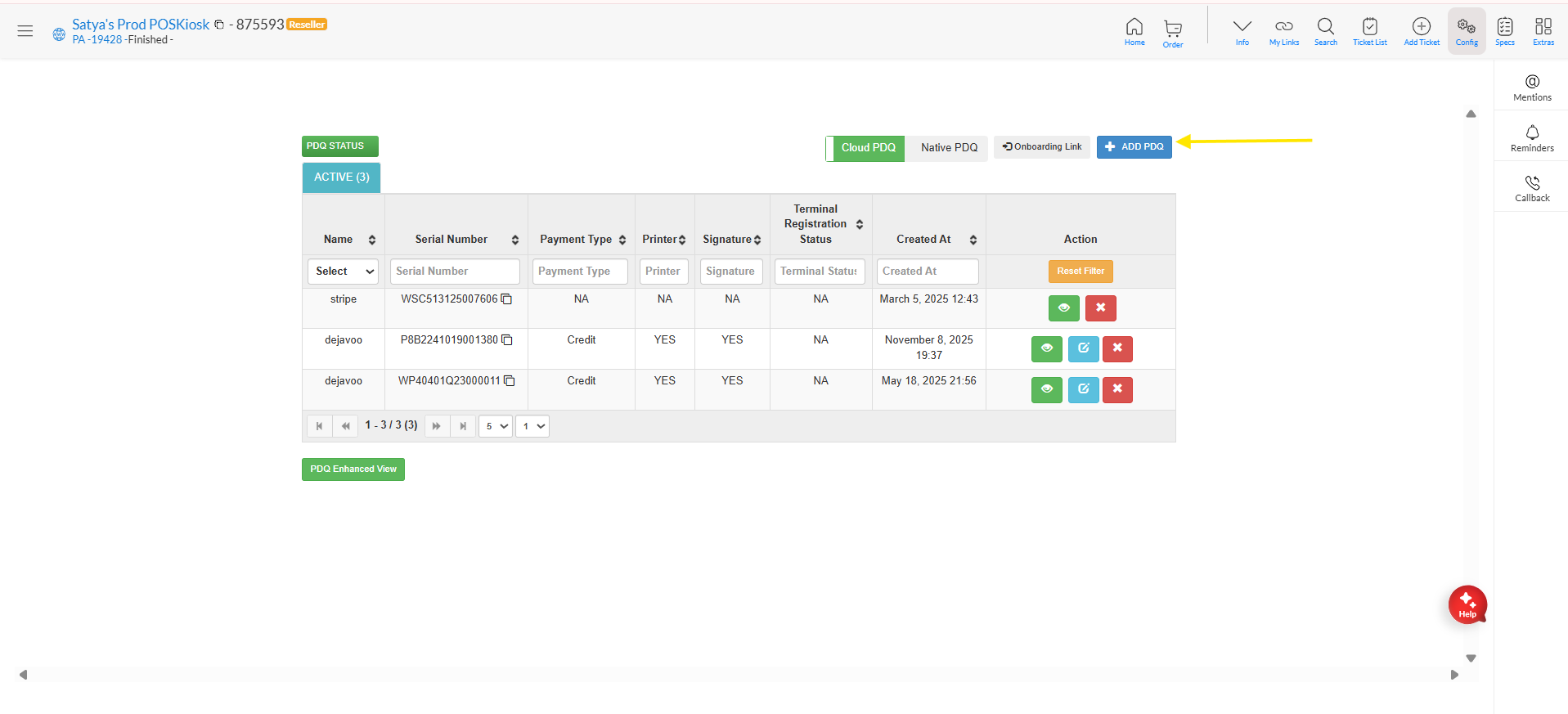
Task: Click the Serial Number filter input field
Action: coord(455,272)
